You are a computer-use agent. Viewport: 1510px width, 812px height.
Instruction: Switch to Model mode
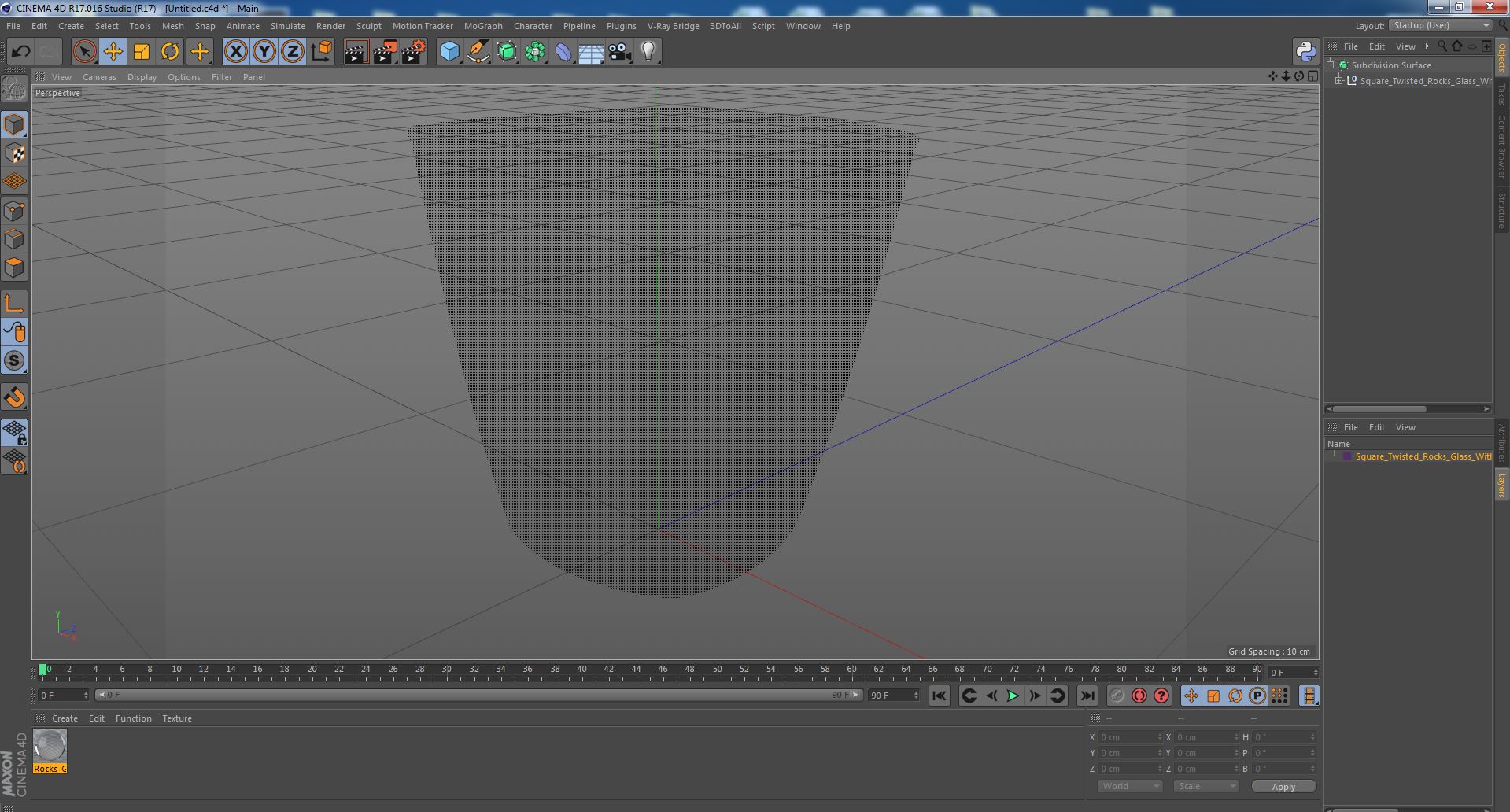[x=14, y=125]
